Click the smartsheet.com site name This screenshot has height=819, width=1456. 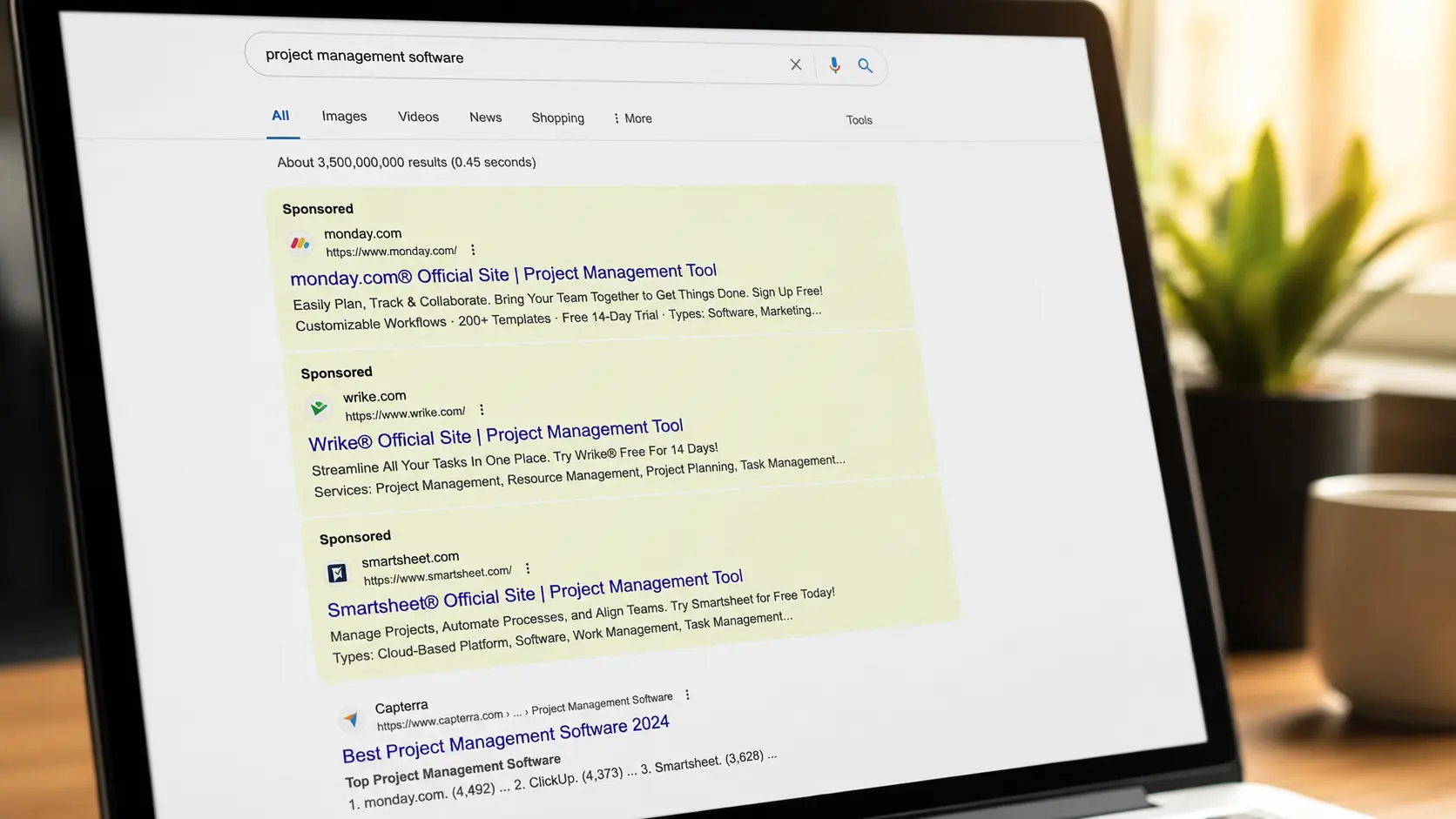410,558
